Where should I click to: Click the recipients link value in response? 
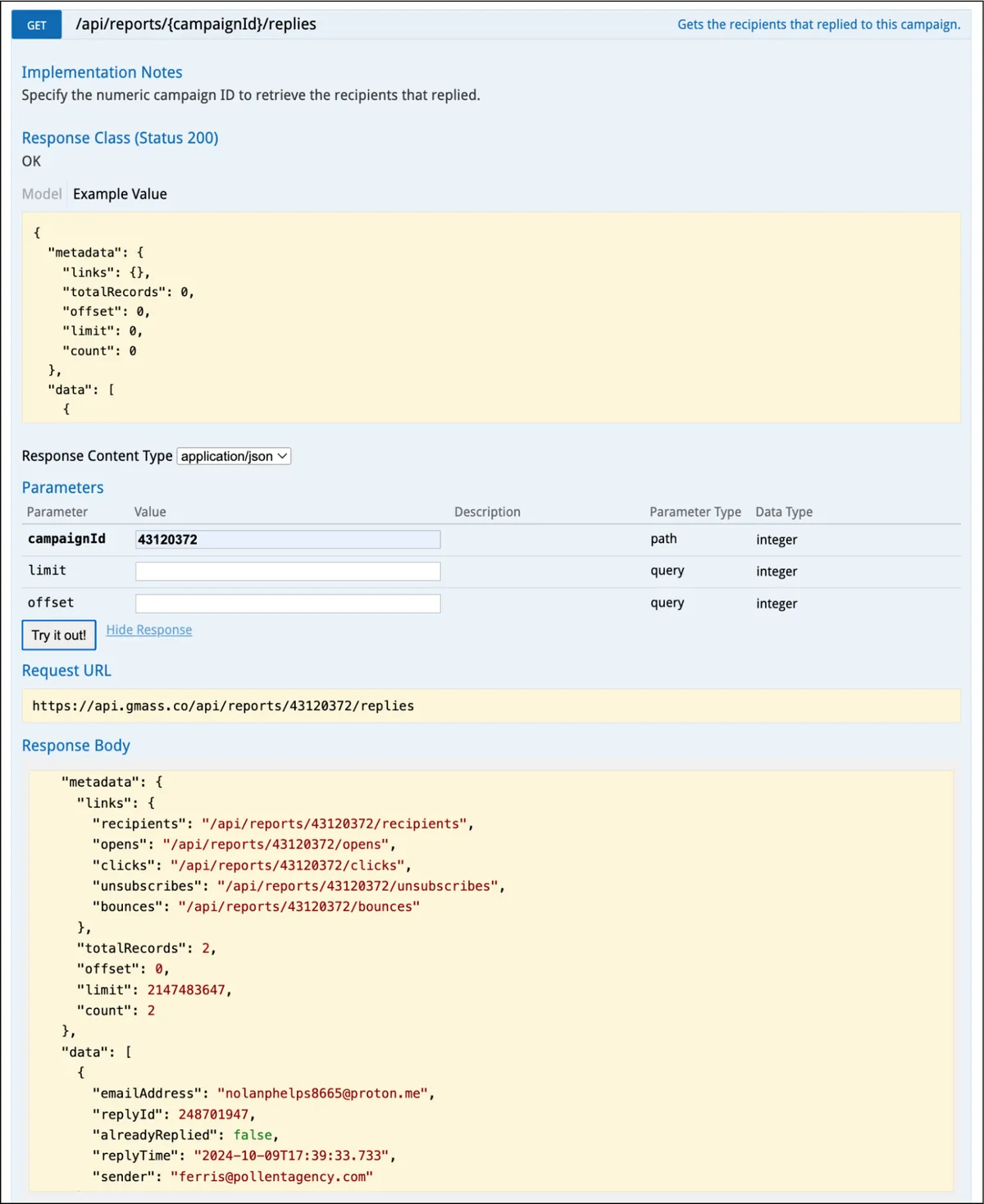coord(334,823)
